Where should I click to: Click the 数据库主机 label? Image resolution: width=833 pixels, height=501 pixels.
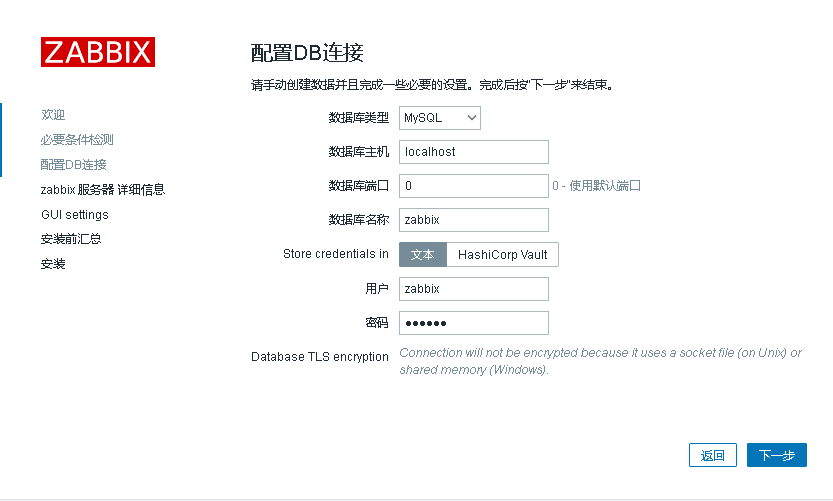[x=359, y=152]
